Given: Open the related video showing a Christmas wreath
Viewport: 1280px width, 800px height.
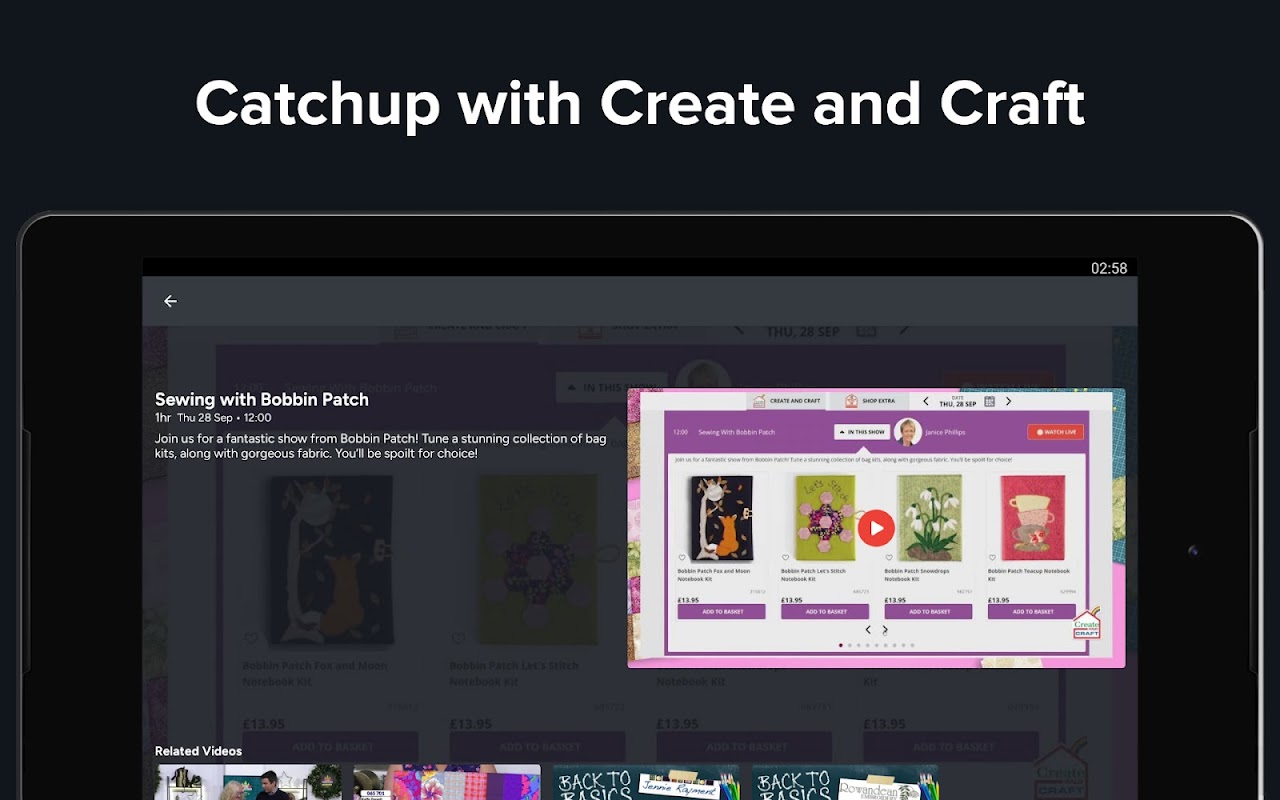Looking at the screenshot, I should [x=248, y=783].
